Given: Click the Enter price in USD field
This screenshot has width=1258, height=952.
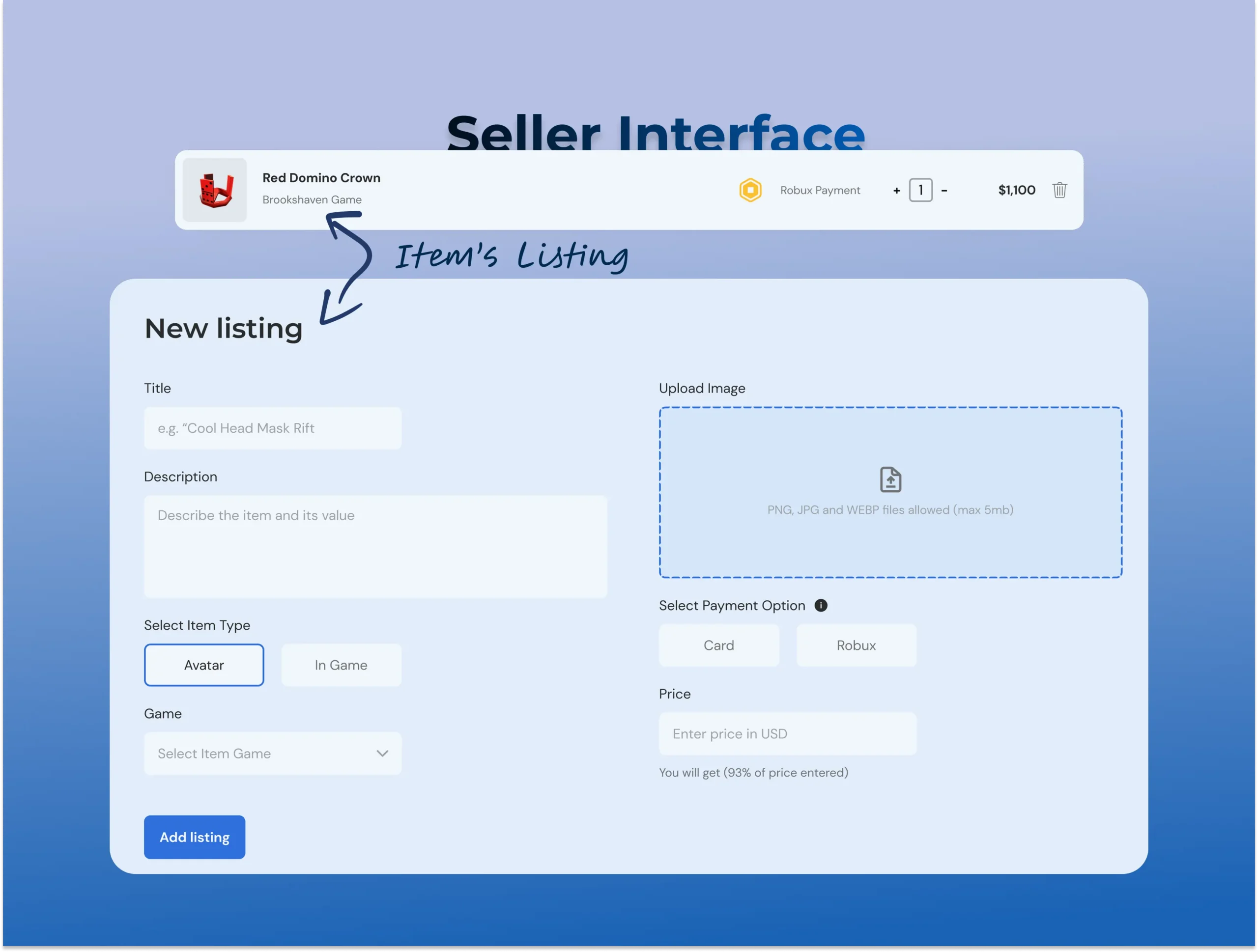Looking at the screenshot, I should point(787,734).
